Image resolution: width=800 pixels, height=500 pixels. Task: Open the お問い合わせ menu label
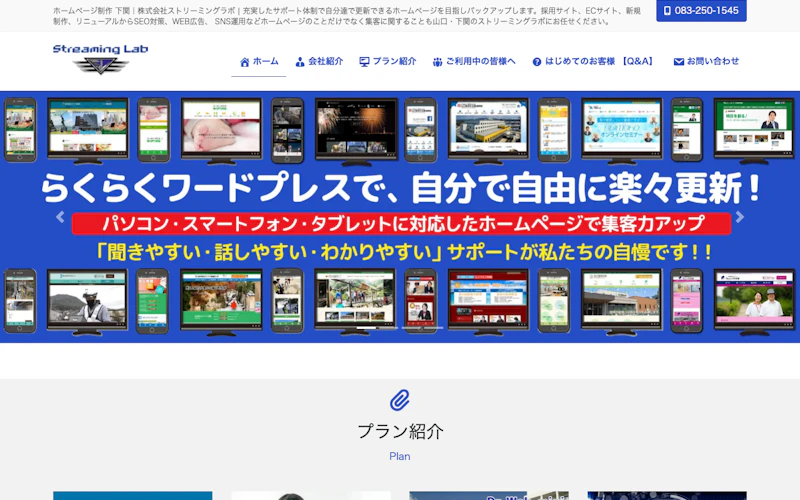(713, 61)
